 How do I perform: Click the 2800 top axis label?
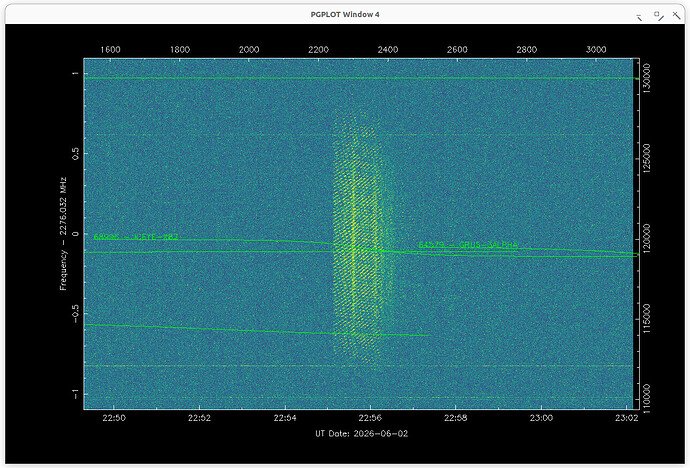tap(526, 50)
